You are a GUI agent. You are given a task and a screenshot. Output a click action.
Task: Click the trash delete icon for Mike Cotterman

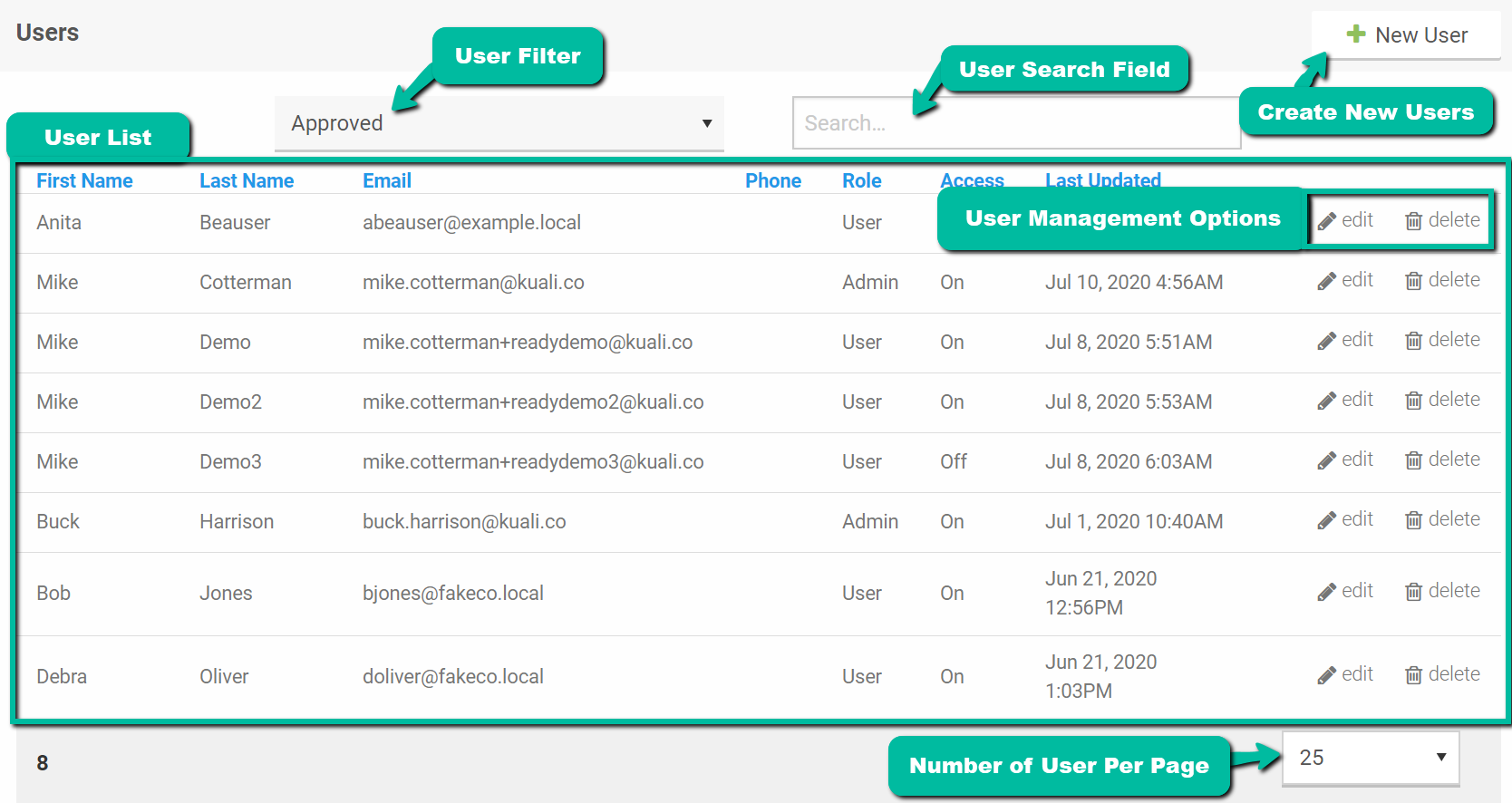pyautogui.click(x=1413, y=281)
